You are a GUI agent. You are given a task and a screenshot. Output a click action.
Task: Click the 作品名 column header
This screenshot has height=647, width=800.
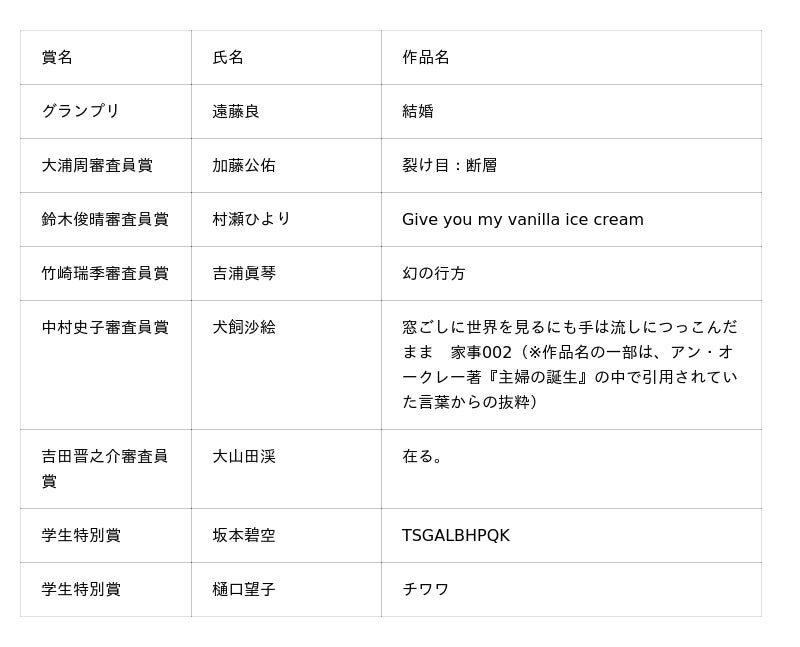point(426,58)
